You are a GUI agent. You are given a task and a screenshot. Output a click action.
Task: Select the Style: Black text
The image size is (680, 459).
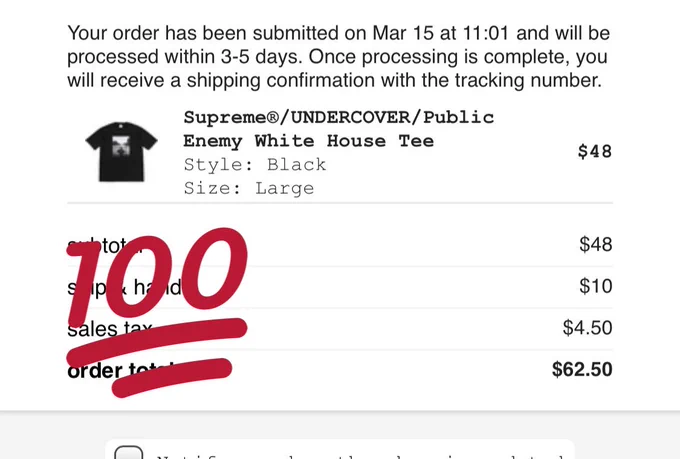click(x=255, y=164)
